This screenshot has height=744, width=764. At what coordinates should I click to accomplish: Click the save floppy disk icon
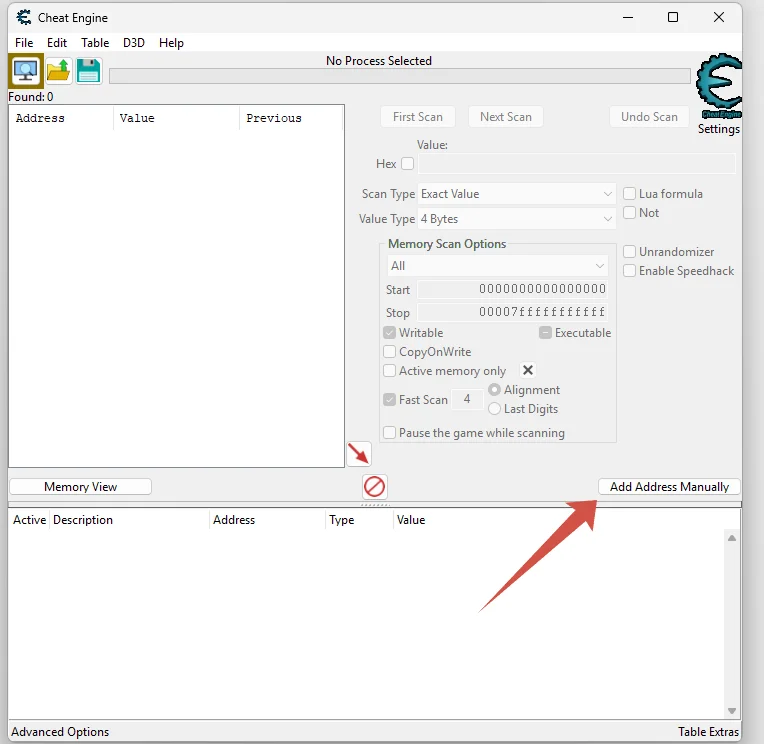[89, 71]
